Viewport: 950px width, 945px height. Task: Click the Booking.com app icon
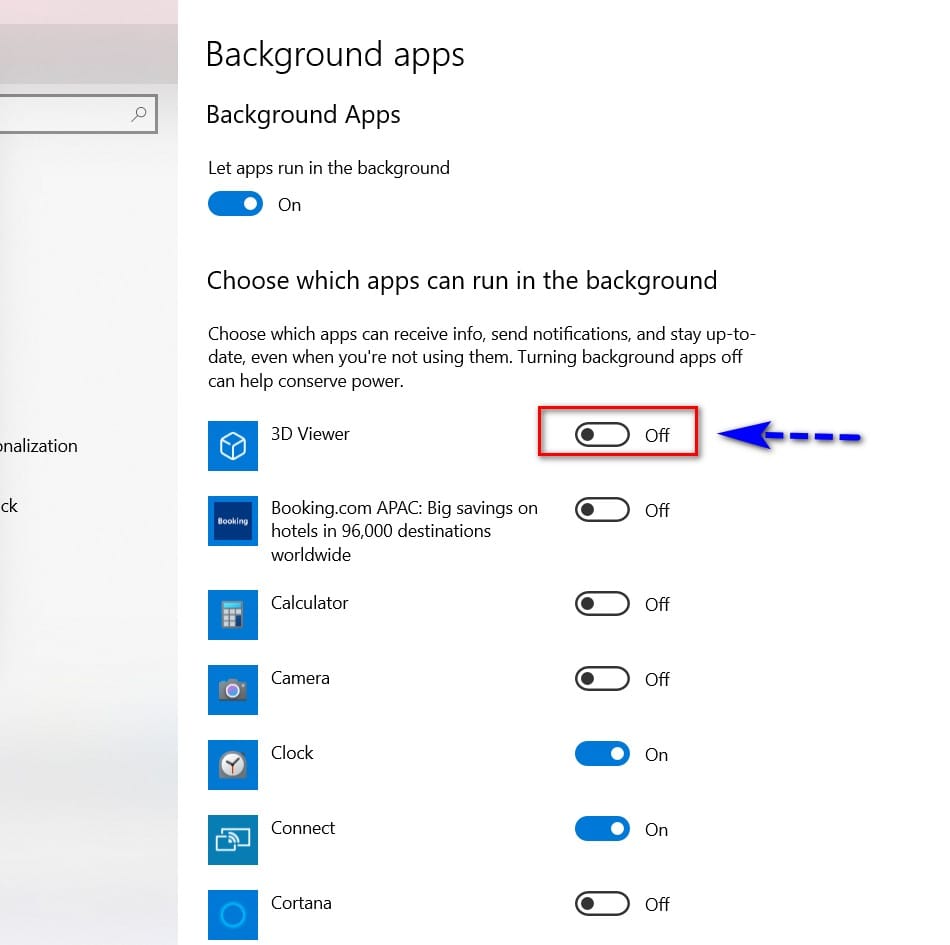233,521
